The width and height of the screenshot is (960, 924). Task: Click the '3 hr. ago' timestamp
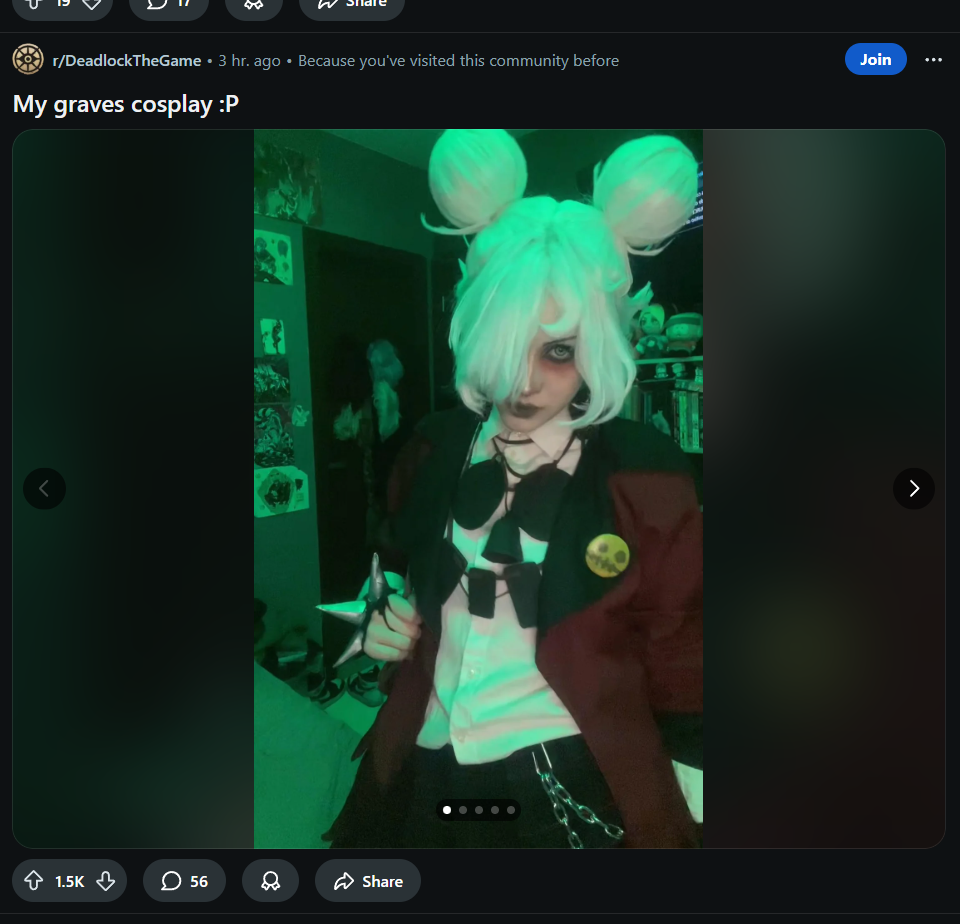[x=249, y=61]
